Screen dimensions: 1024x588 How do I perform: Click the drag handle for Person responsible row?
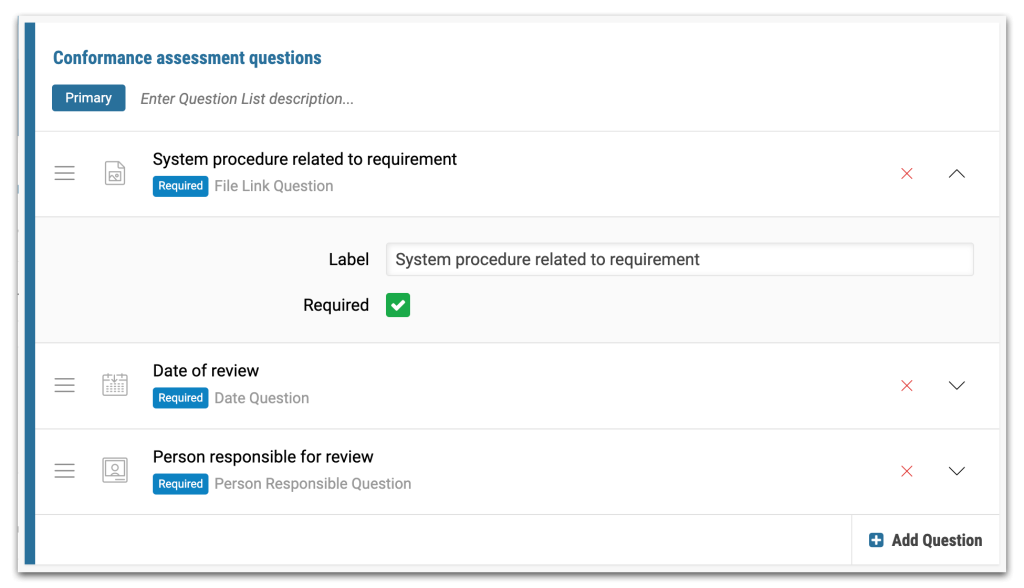coord(65,470)
